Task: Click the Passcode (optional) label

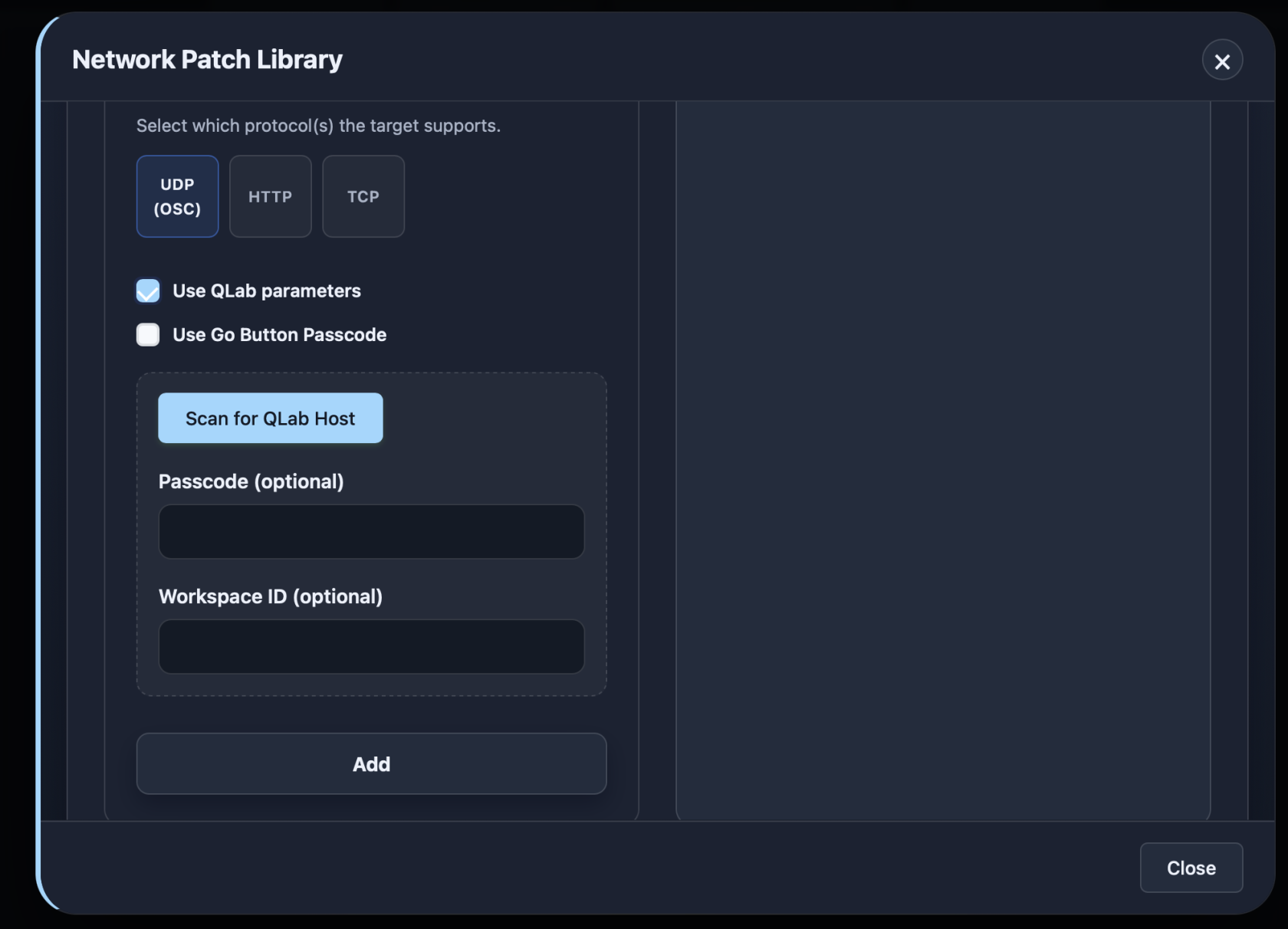Action: click(251, 481)
